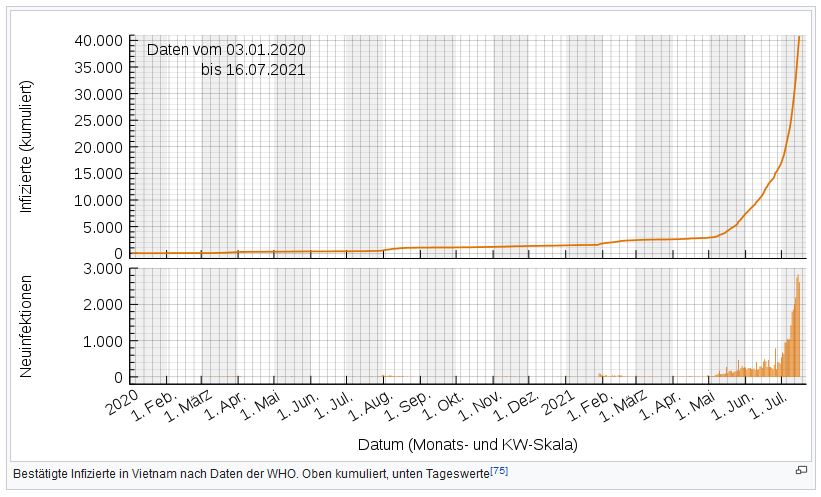Click the daily new infections bar chart
821x497 pixels.
[x=468, y=325]
